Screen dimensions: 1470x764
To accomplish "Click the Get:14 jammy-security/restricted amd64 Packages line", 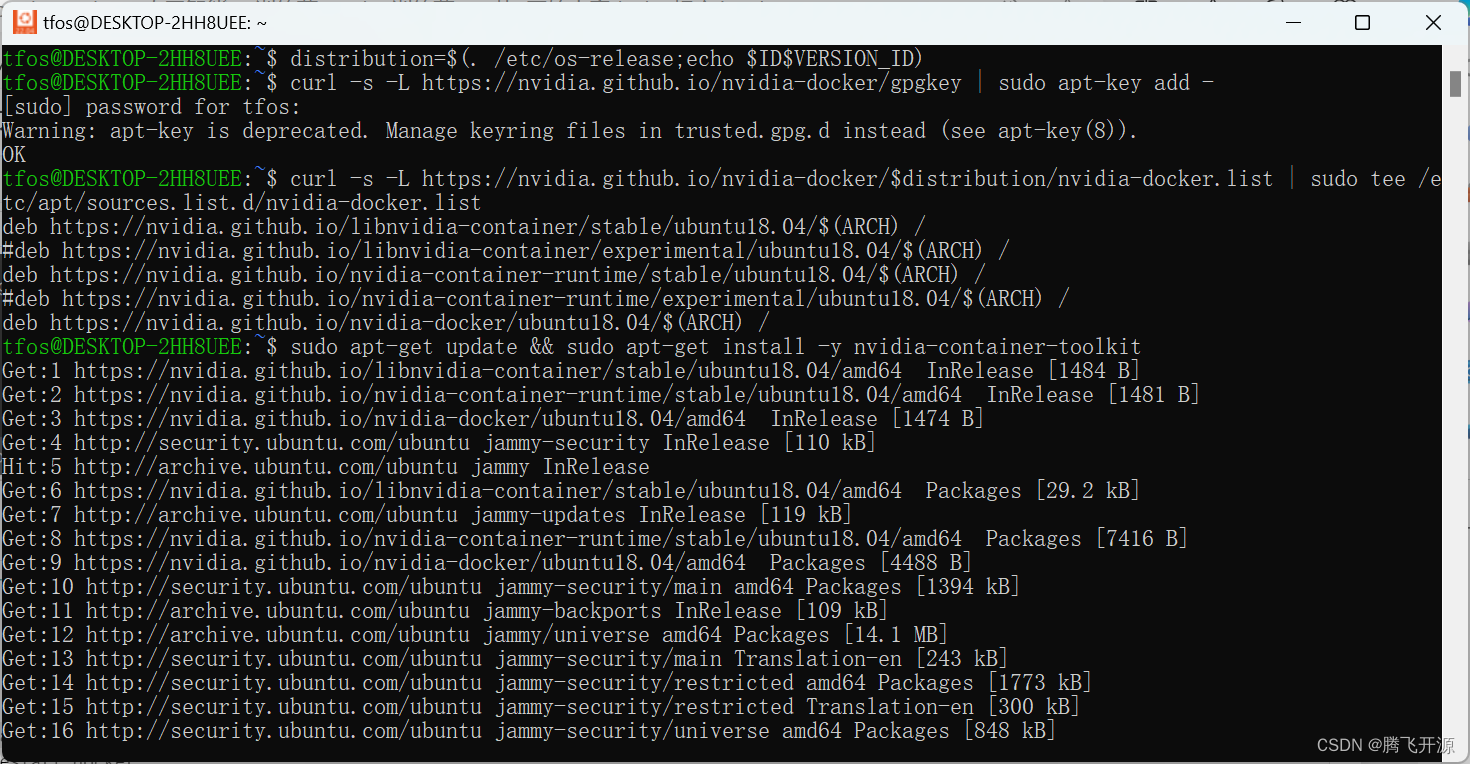I will [x=547, y=683].
